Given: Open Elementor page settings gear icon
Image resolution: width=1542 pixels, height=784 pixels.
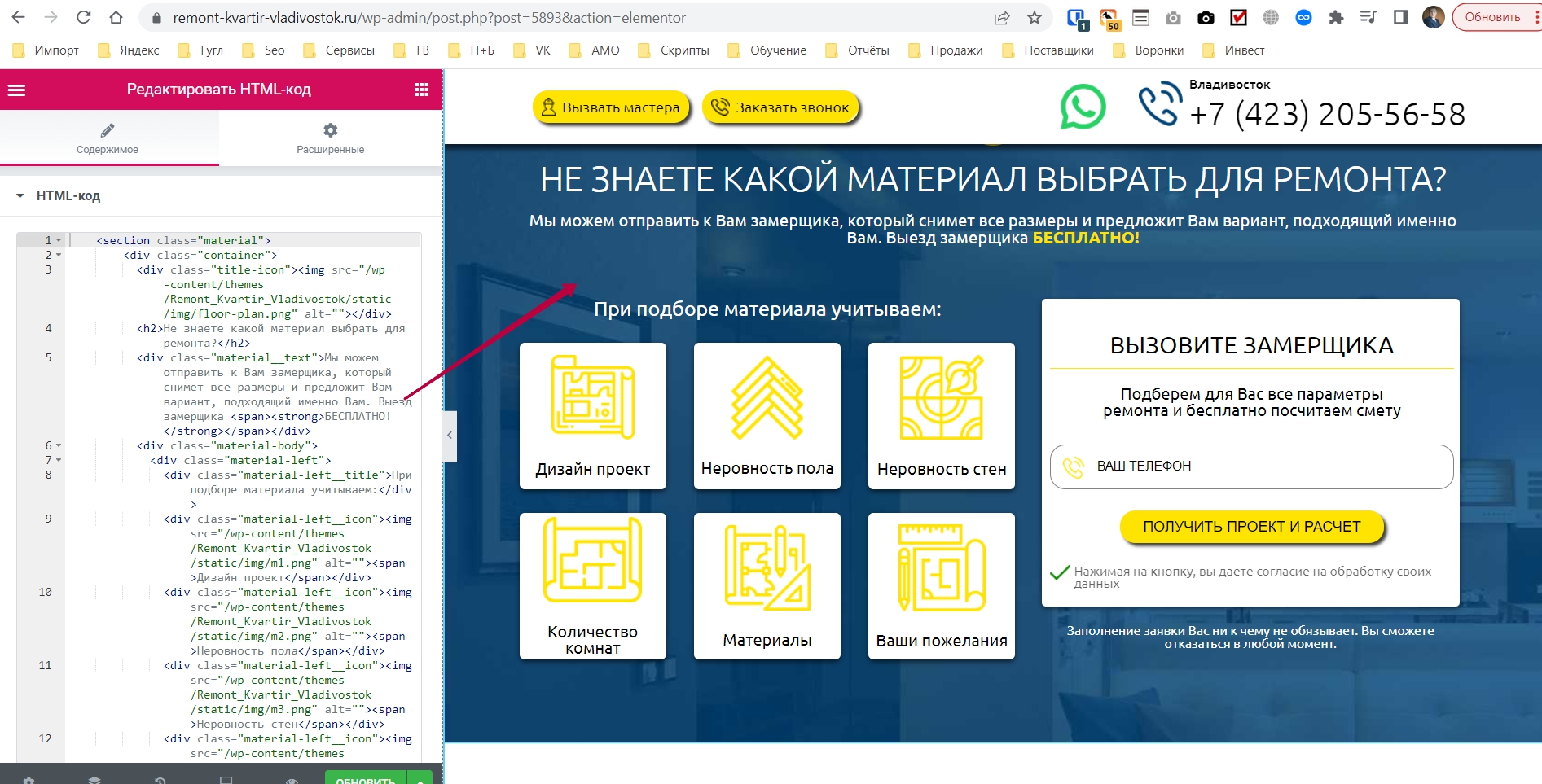Looking at the screenshot, I should pyautogui.click(x=29, y=780).
